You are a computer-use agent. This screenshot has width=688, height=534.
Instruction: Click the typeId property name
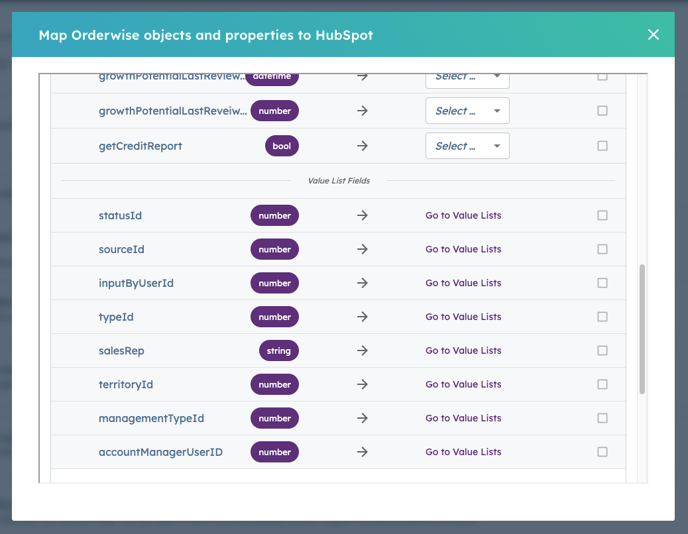point(116,317)
